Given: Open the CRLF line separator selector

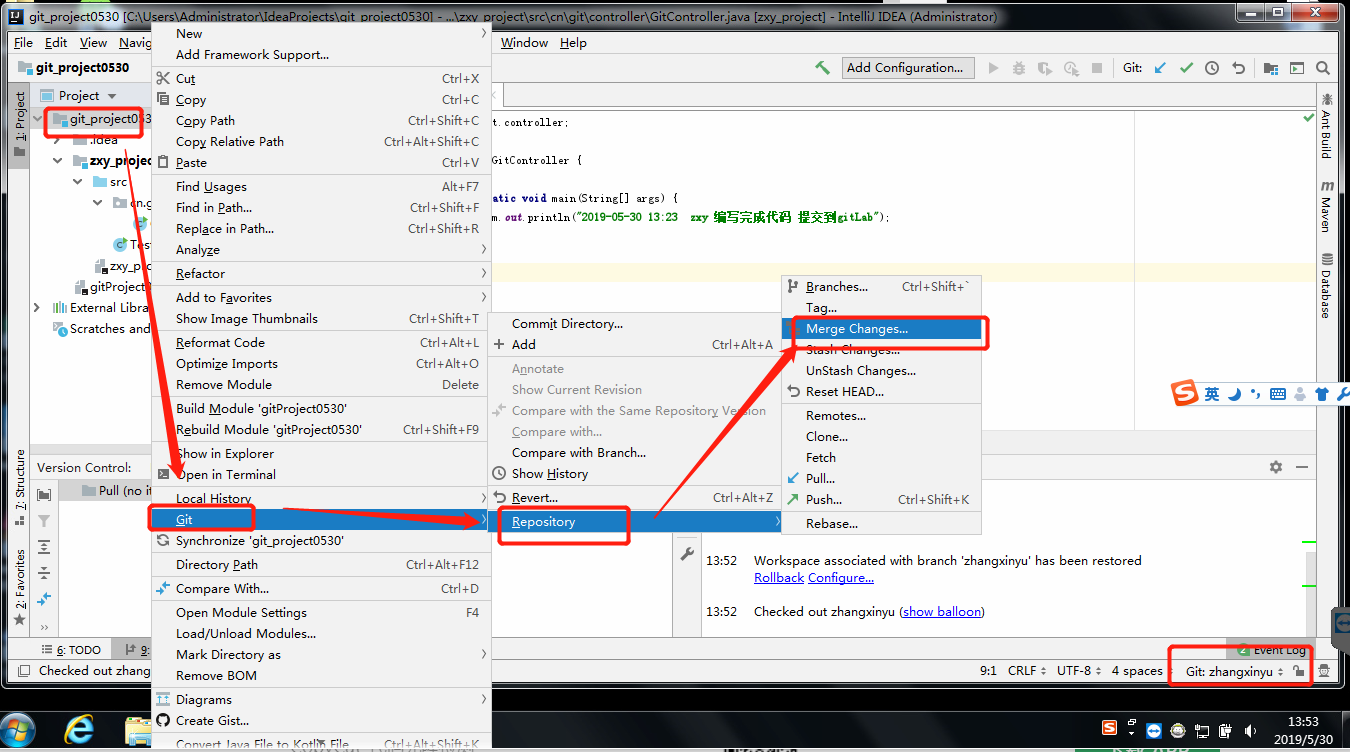Looking at the screenshot, I should [x=1027, y=671].
